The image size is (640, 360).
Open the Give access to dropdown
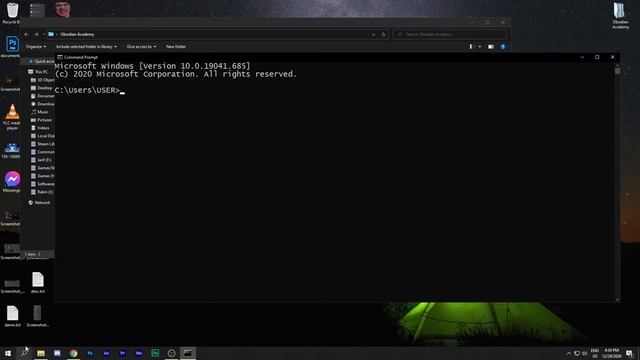pos(141,47)
